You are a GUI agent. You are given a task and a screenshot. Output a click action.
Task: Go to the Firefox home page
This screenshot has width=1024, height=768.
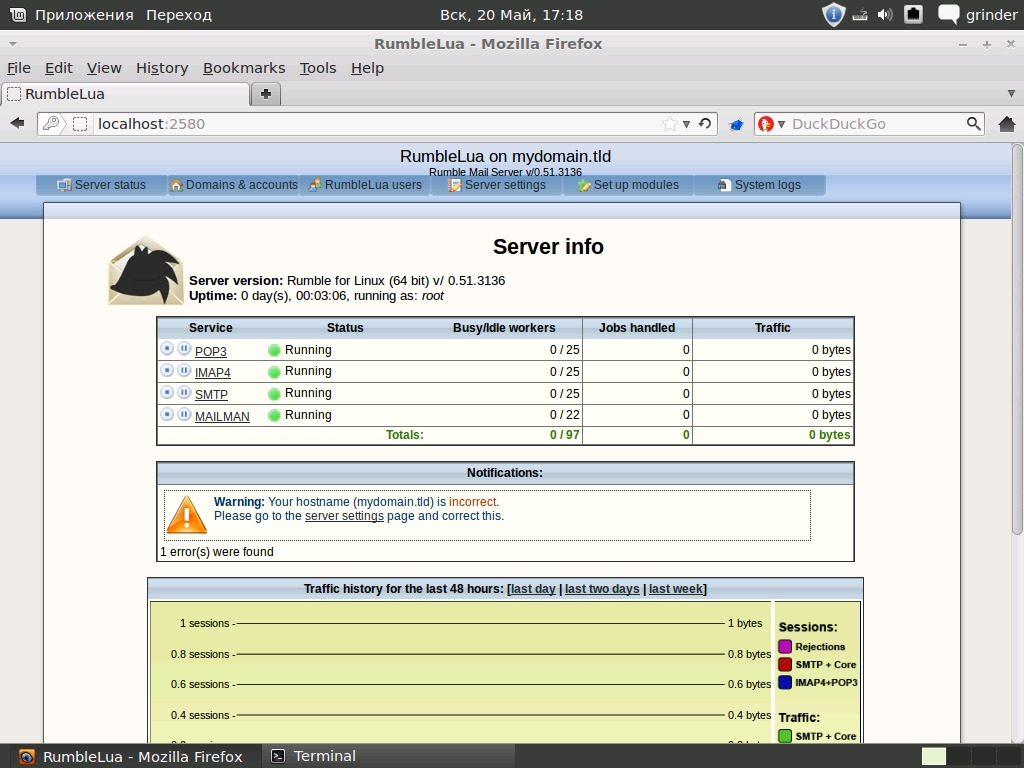pos(1006,123)
